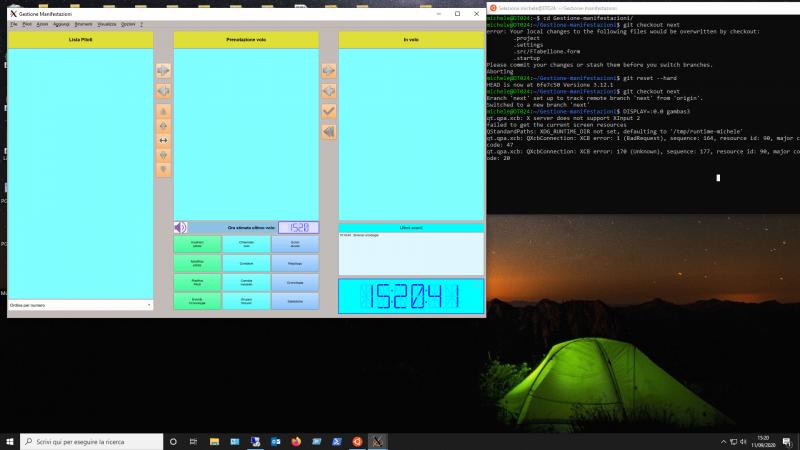The height and width of the screenshot is (450, 800).
Task: Open the Piloti menu
Action: (27, 24)
